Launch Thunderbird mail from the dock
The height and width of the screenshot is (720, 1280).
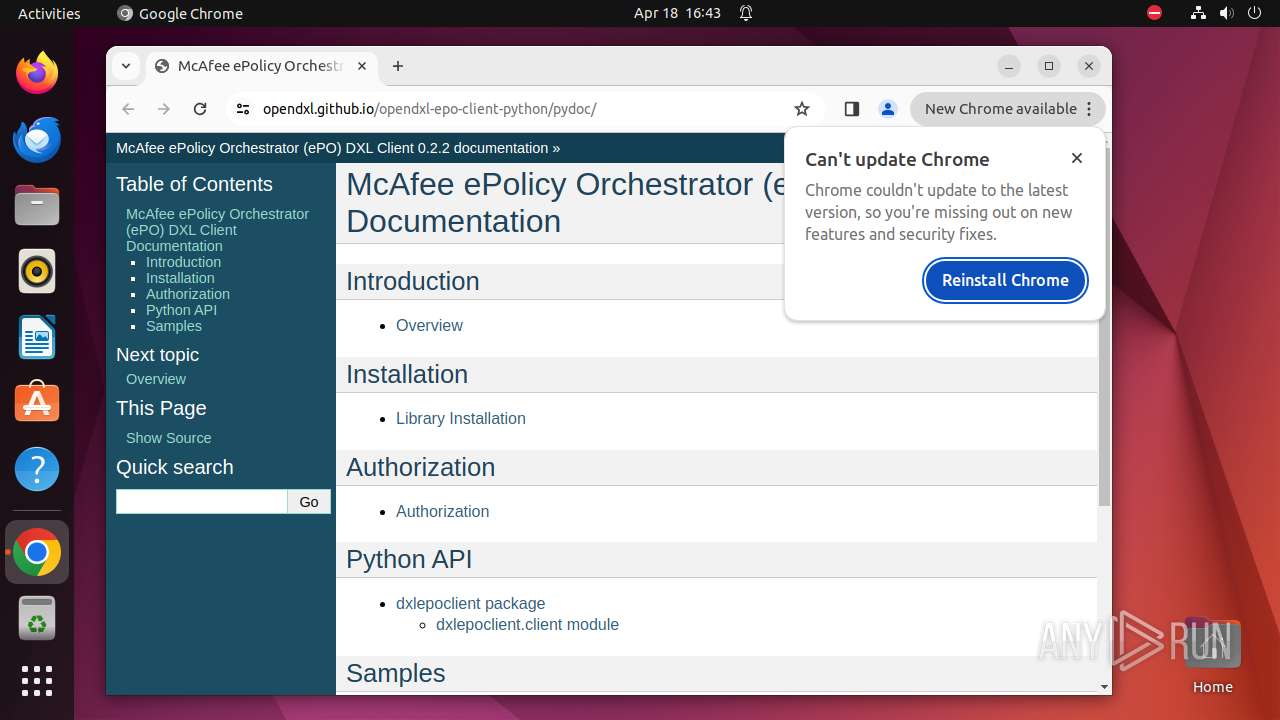(x=37, y=139)
